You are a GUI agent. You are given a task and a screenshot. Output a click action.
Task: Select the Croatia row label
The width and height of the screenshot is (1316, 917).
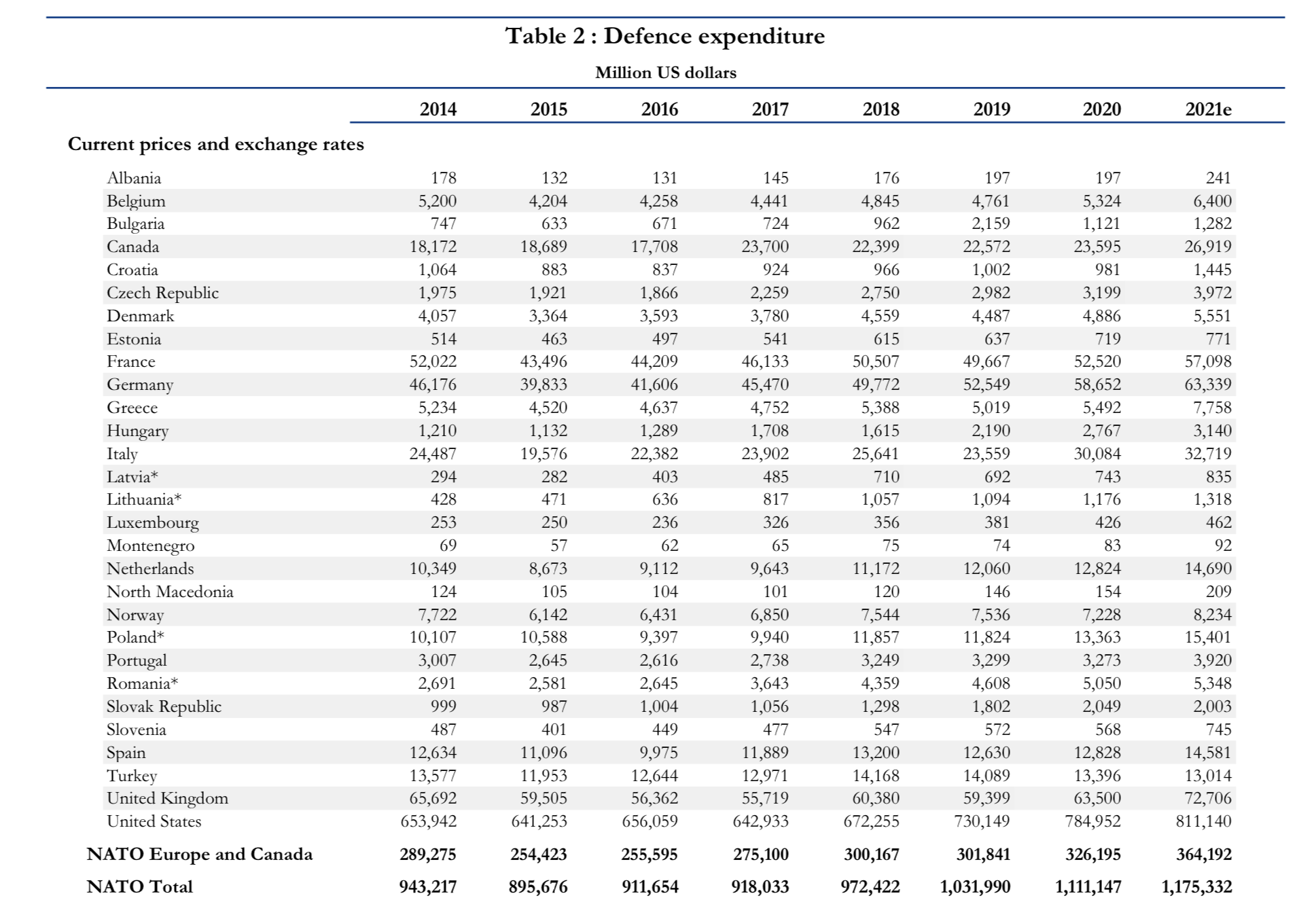(132, 270)
